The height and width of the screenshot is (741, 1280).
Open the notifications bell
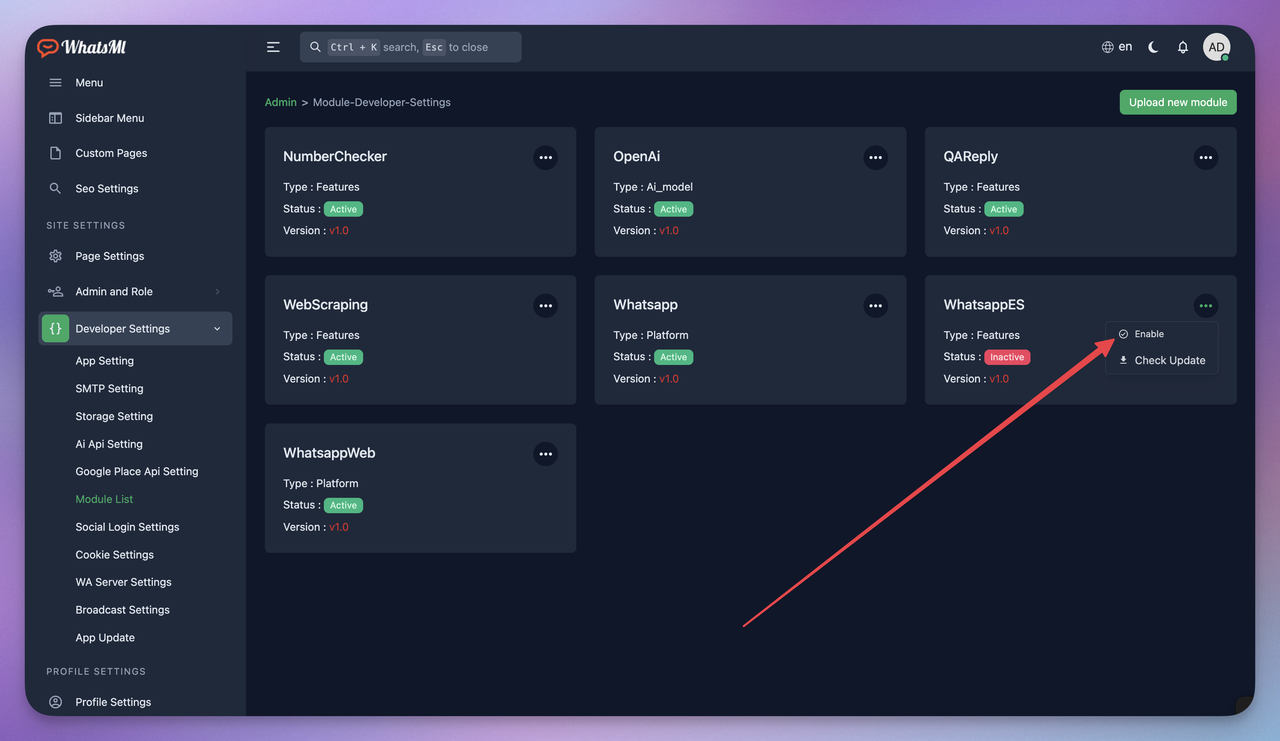(x=1183, y=47)
